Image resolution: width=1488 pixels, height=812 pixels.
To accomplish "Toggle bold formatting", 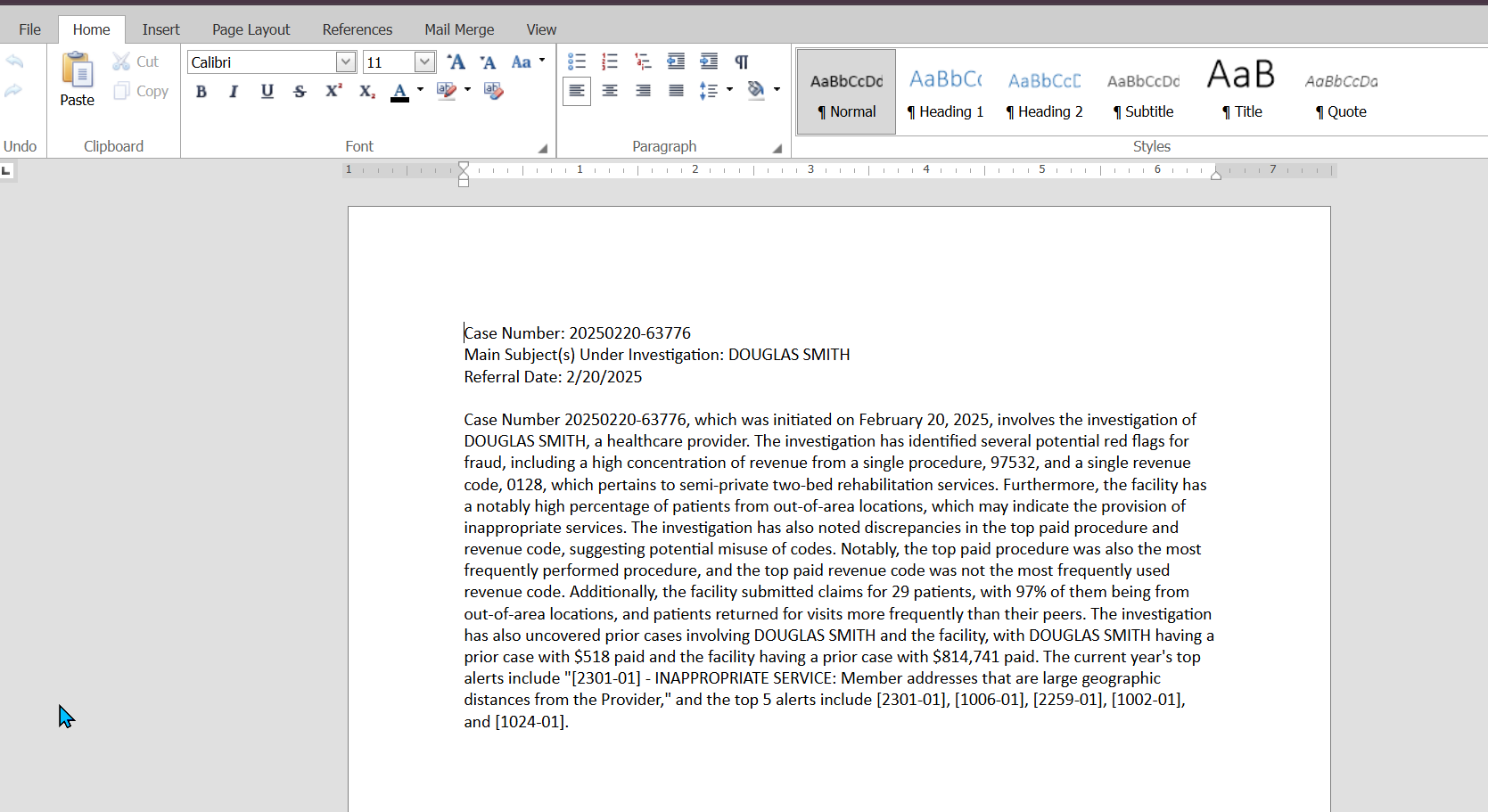I will coord(201,91).
